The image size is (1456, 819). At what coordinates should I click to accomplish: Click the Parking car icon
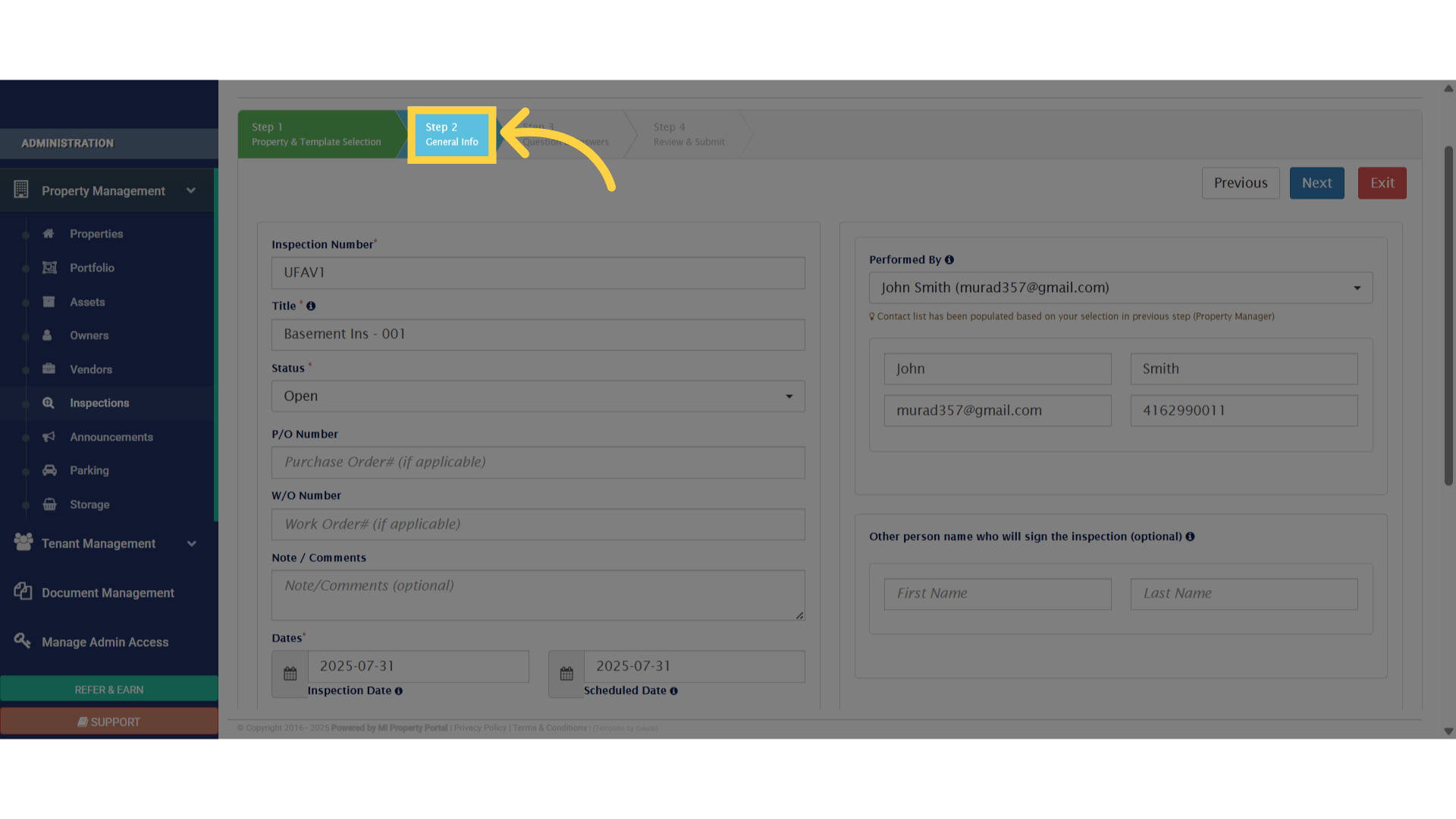49,470
